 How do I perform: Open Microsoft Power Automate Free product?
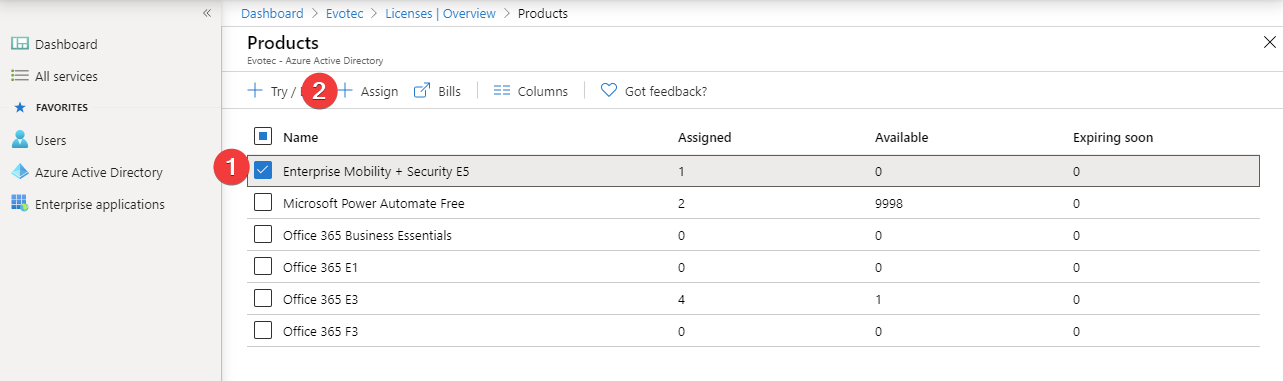tap(374, 203)
